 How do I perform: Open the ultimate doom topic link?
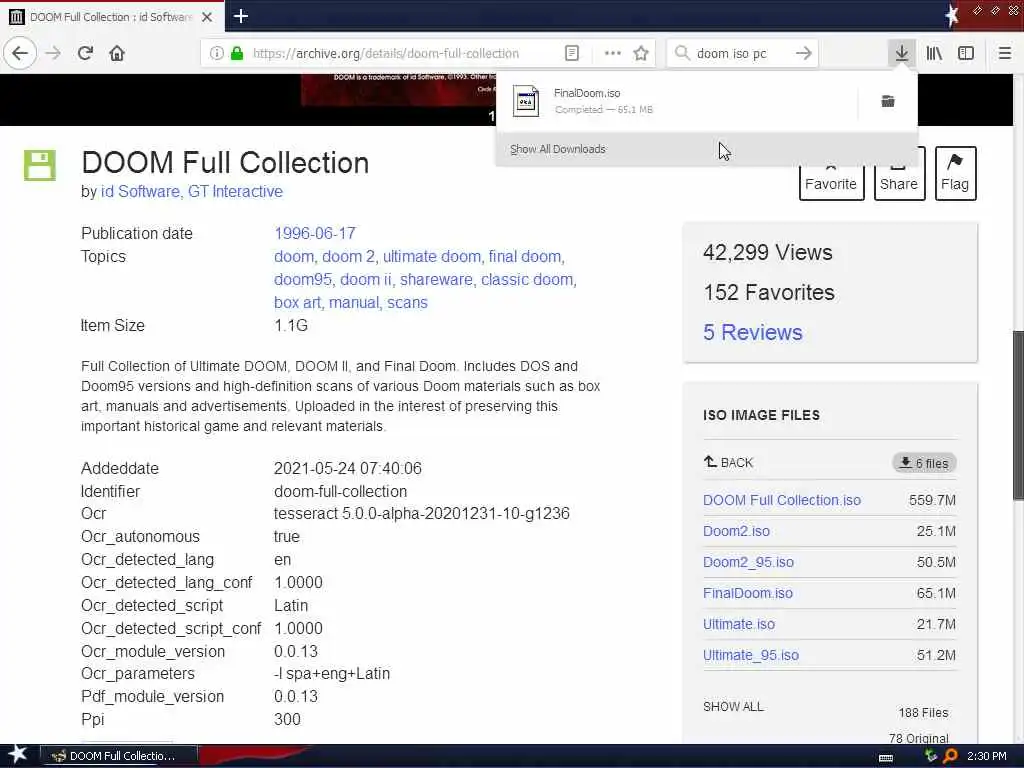point(432,257)
